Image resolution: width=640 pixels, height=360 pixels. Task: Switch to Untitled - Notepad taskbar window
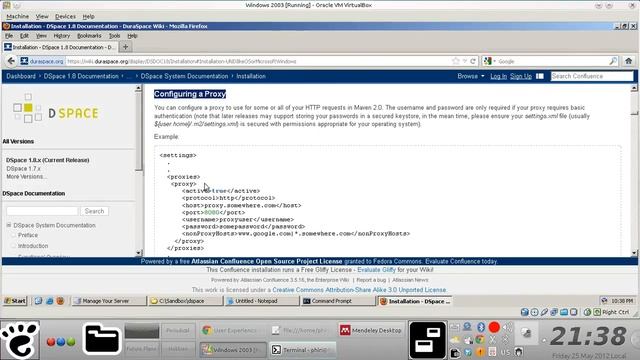(262, 301)
